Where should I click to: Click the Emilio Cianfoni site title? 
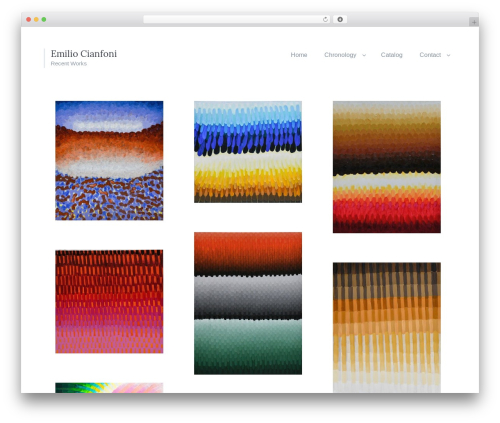(84, 54)
